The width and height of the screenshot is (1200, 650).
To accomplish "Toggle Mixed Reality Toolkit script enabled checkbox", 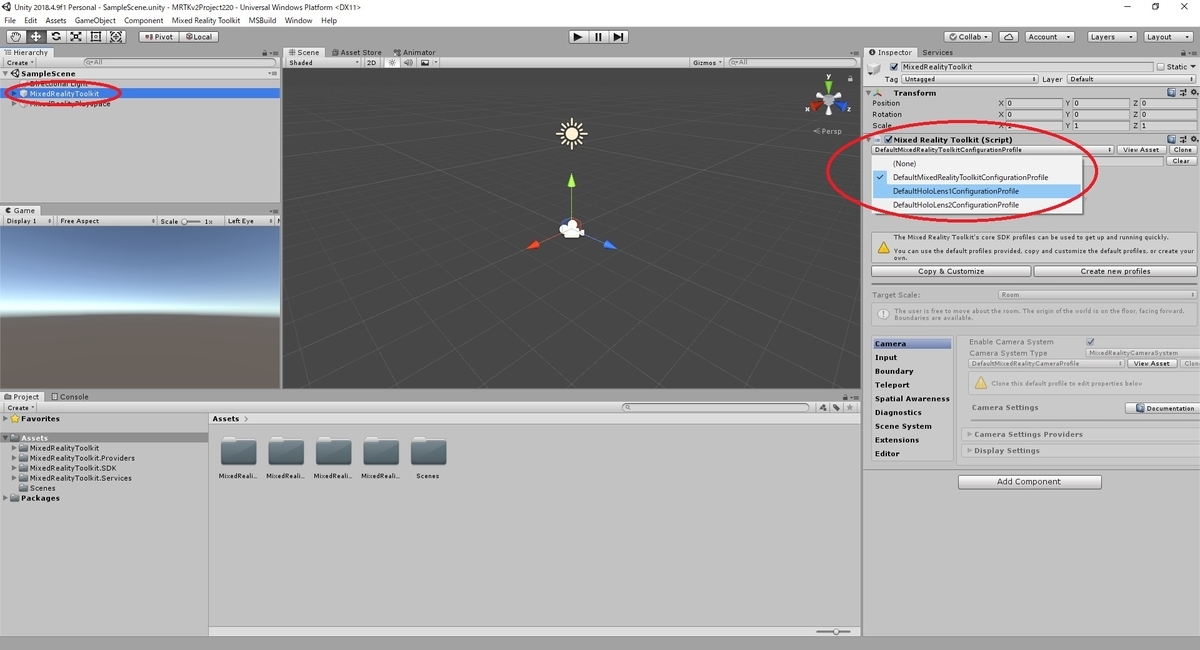I will click(888, 140).
